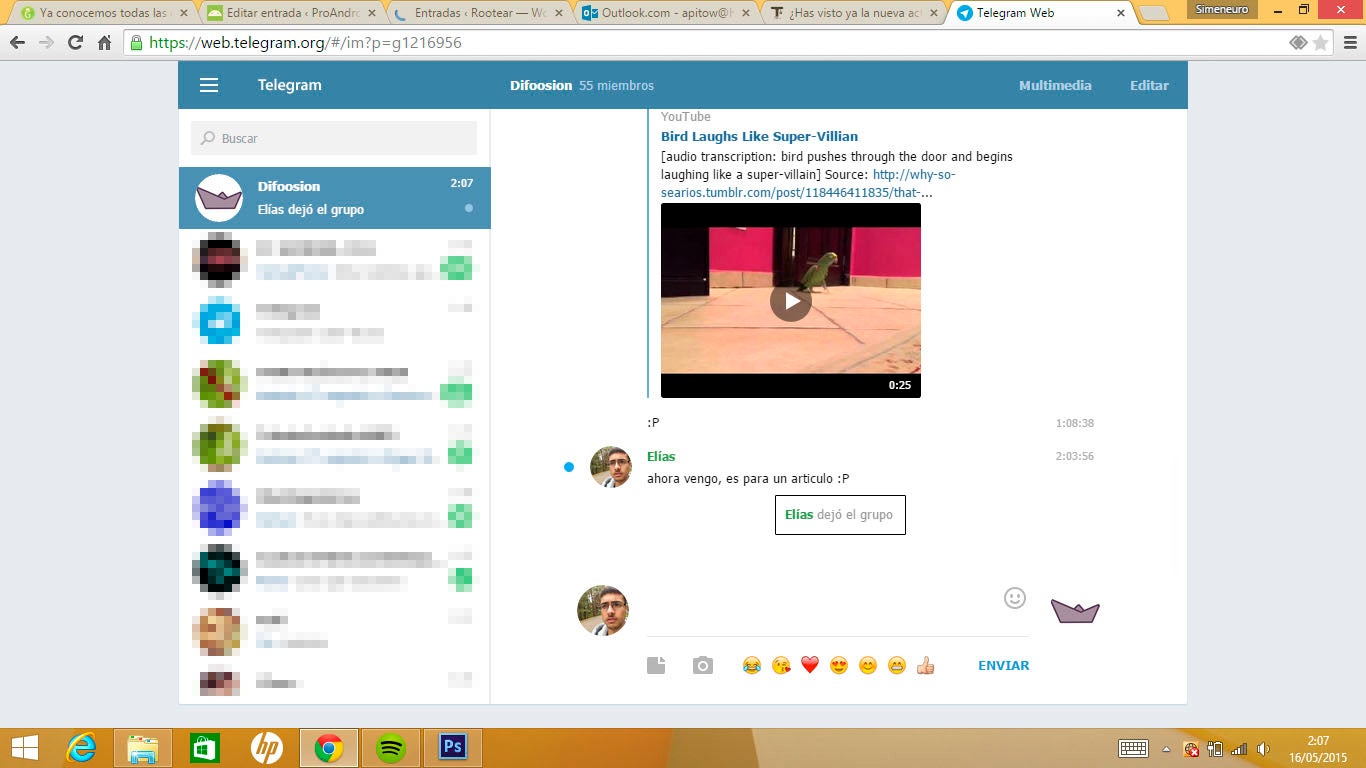
Task: Attach a file with document icon
Action: (656, 665)
